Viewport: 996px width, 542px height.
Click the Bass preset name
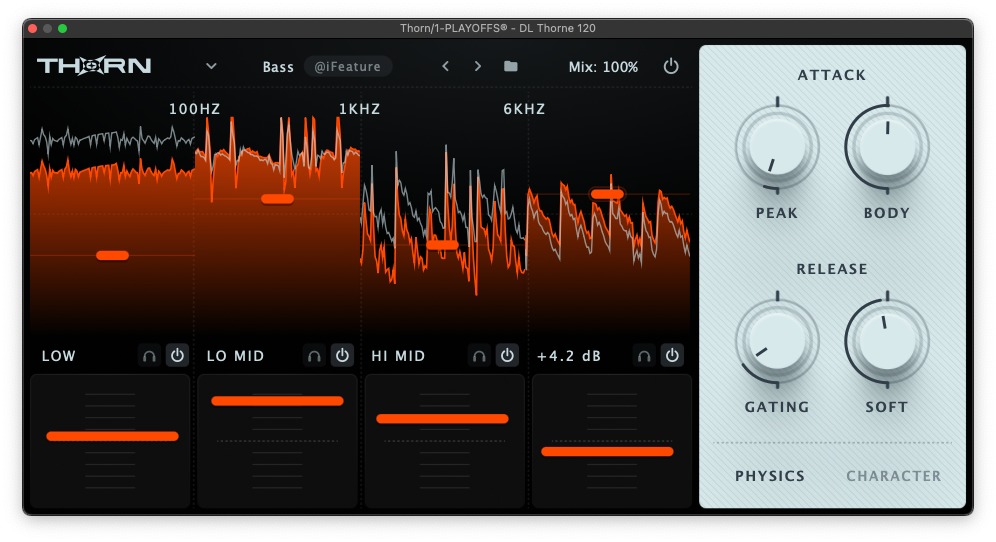click(278, 67)
